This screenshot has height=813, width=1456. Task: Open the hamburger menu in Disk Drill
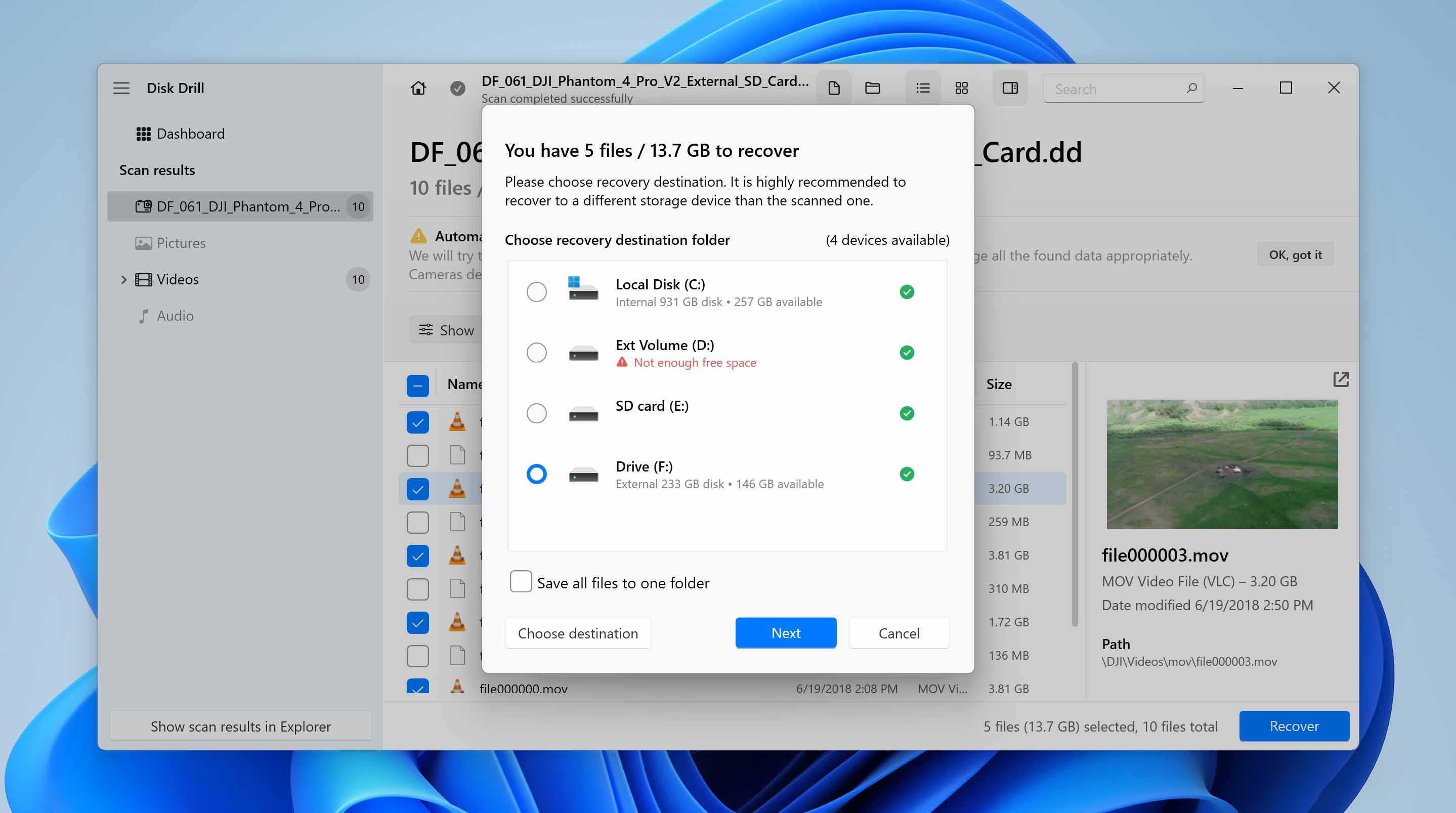[121, 88]
